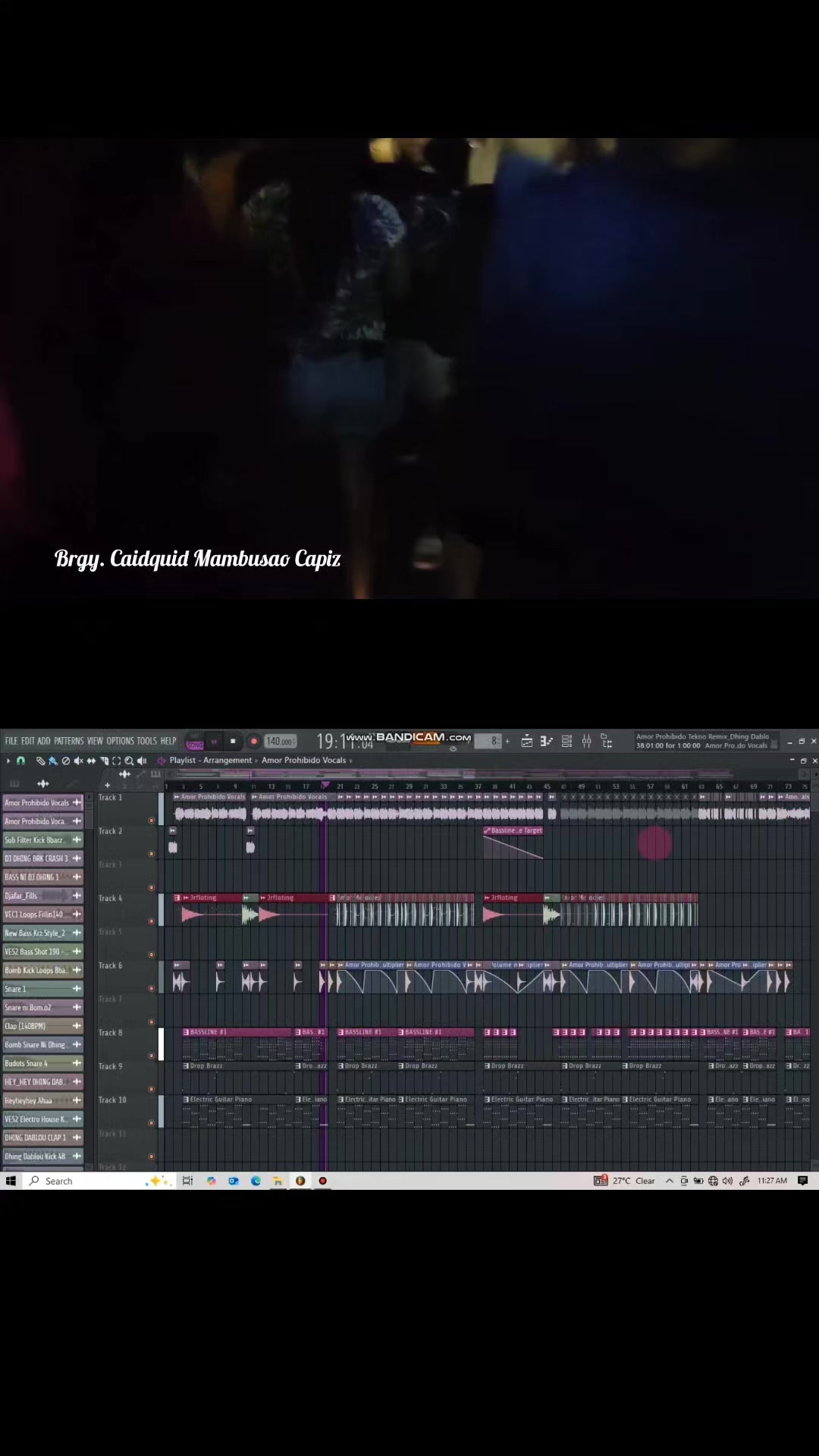The height and width of the screenshot is (1456, 819).
Task: Open the FL Studio taskbar icon
Action: (300, 1181)
